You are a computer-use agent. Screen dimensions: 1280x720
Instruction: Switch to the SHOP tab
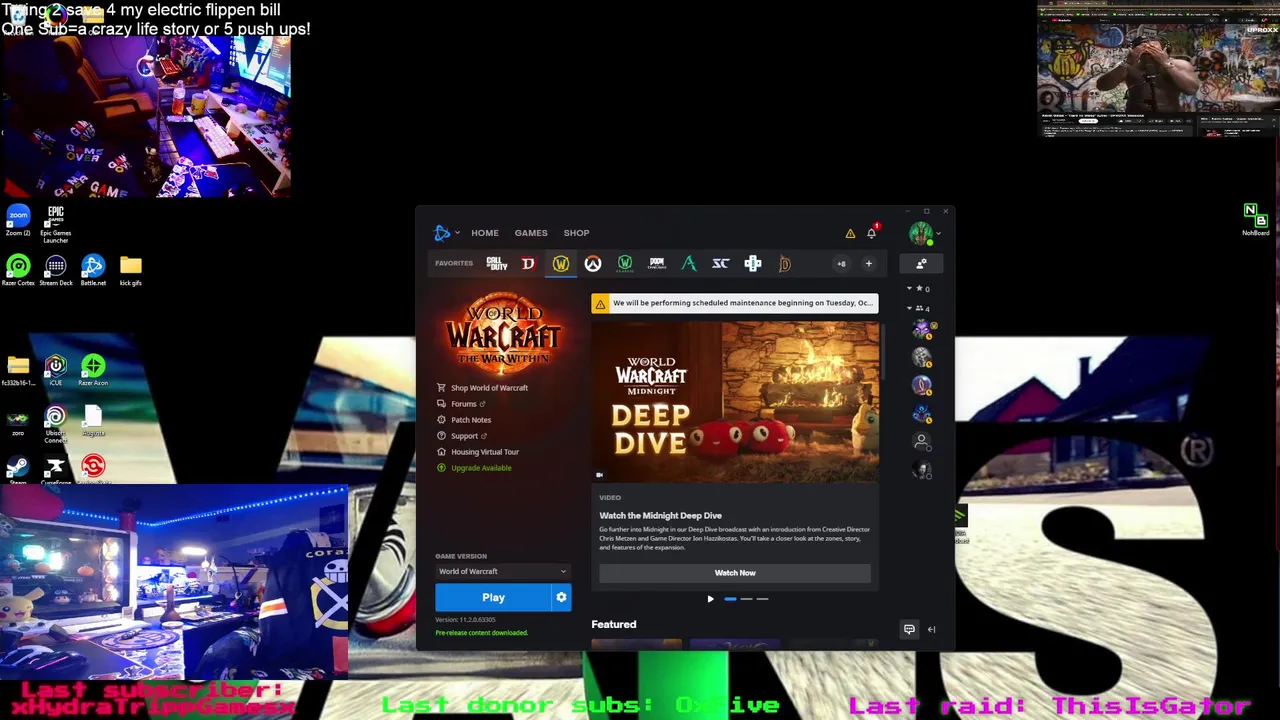point(576,233)
